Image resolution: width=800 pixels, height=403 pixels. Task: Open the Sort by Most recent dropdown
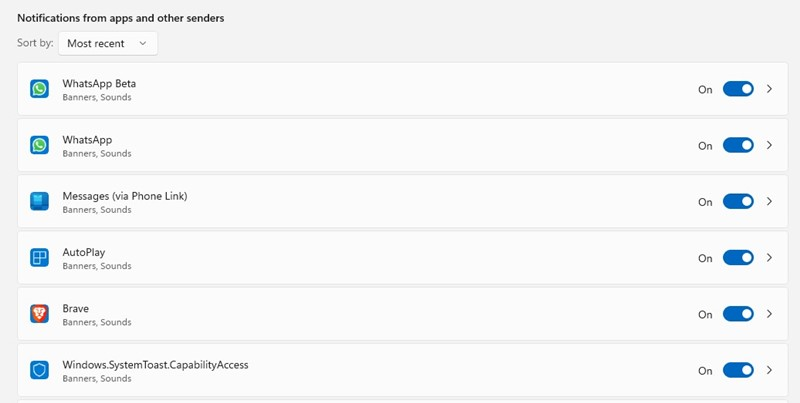coord(108,43)
